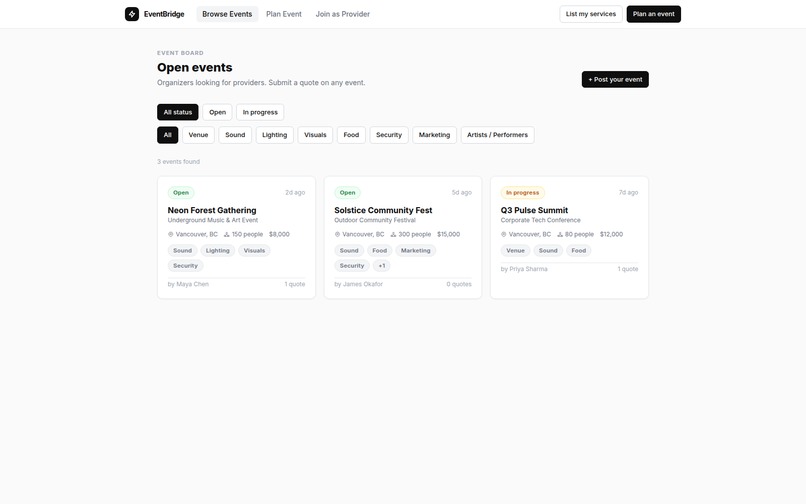Click Marketing tag on Solstice Community Fest card
This screenshot has height=504, width=806.
[x=415, y=250]
